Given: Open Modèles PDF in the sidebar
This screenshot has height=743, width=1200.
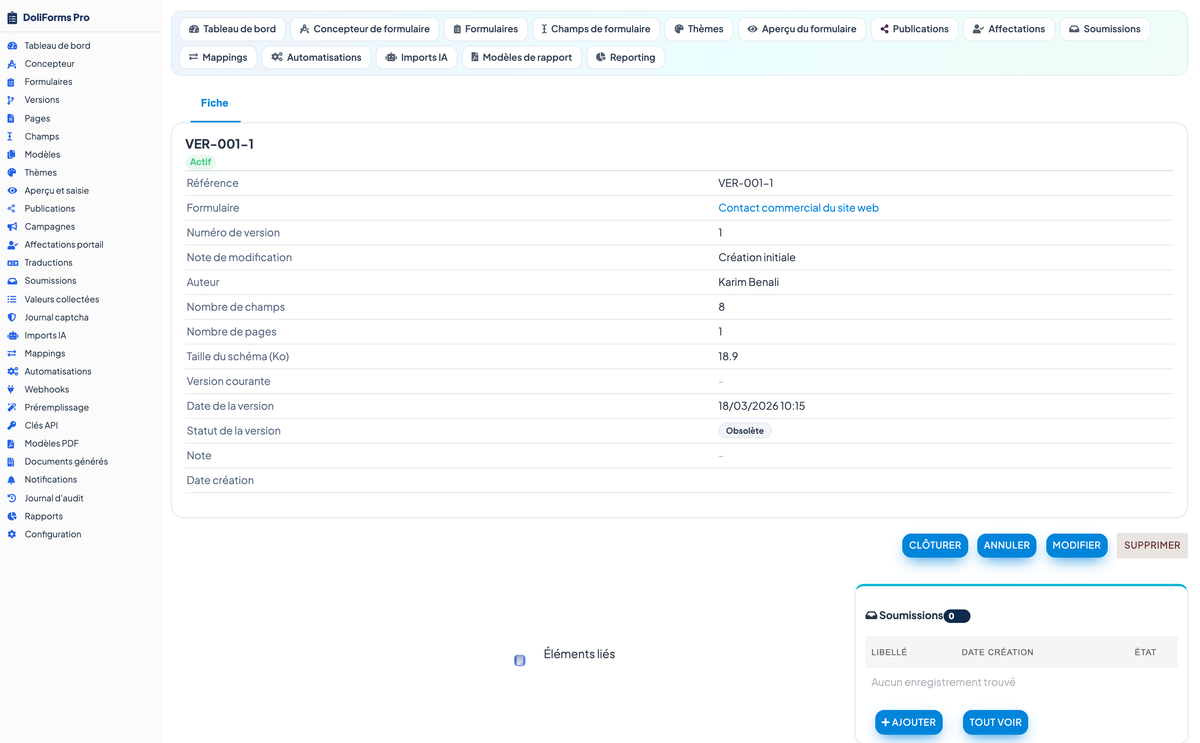Looking at the screenshot, I should (51, 443).
